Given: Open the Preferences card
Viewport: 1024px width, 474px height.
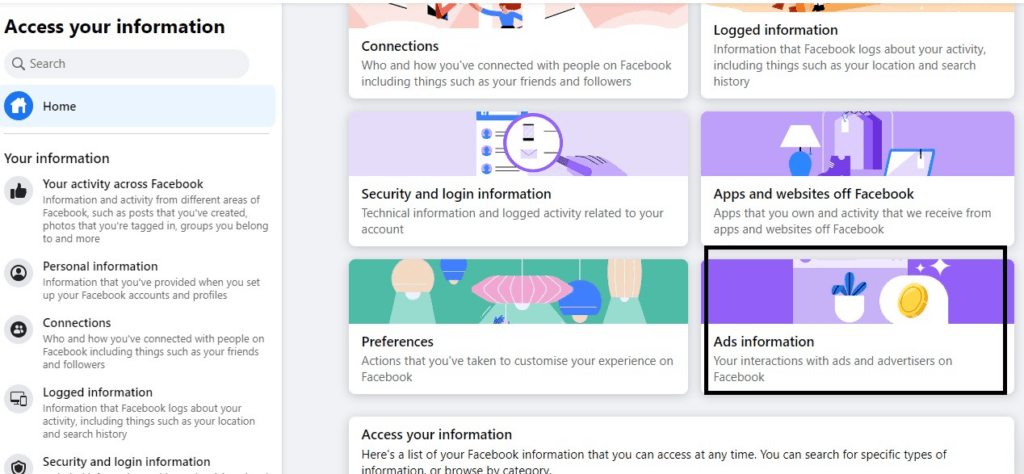Looking at the screenshot, I should click(518, 326).
